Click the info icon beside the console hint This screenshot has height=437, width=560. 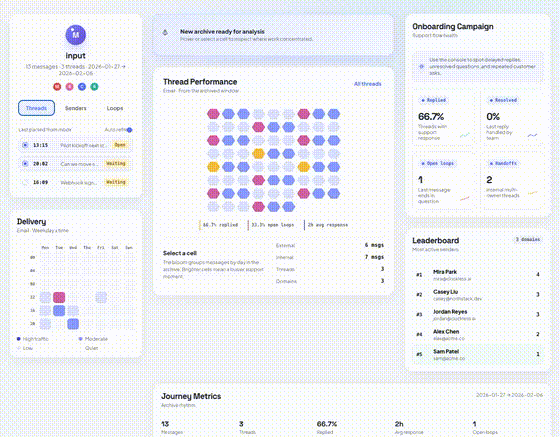(x=421, y=66)
